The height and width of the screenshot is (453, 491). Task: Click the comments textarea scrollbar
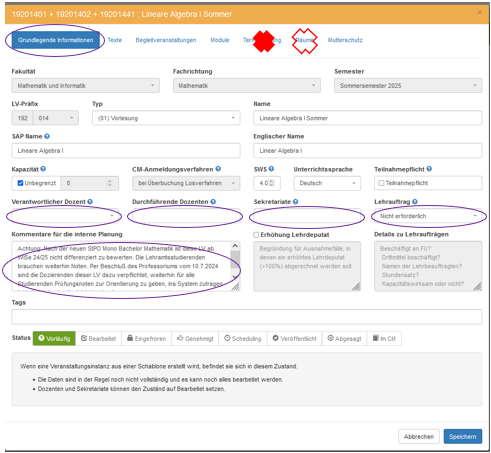tap(235, 262)
